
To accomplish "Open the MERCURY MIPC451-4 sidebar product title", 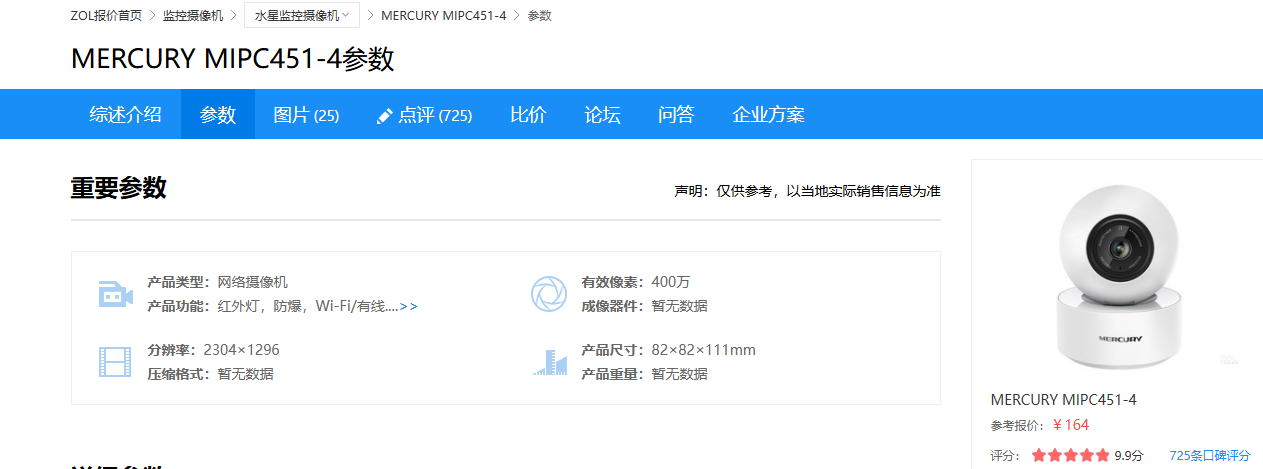I will 1063,400.
